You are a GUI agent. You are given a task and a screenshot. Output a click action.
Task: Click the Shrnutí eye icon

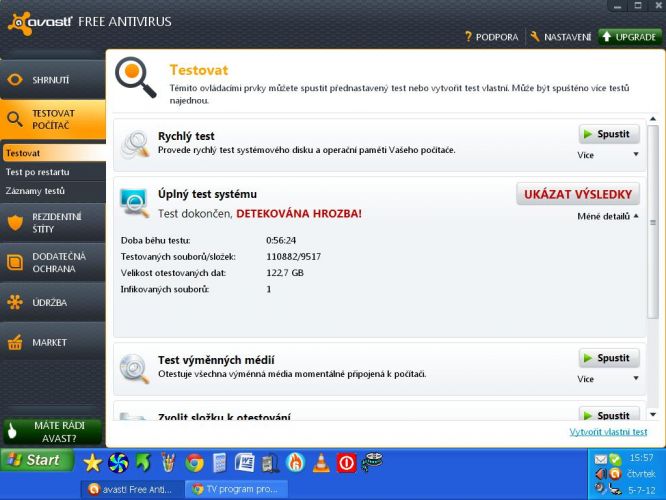[15, 79]
